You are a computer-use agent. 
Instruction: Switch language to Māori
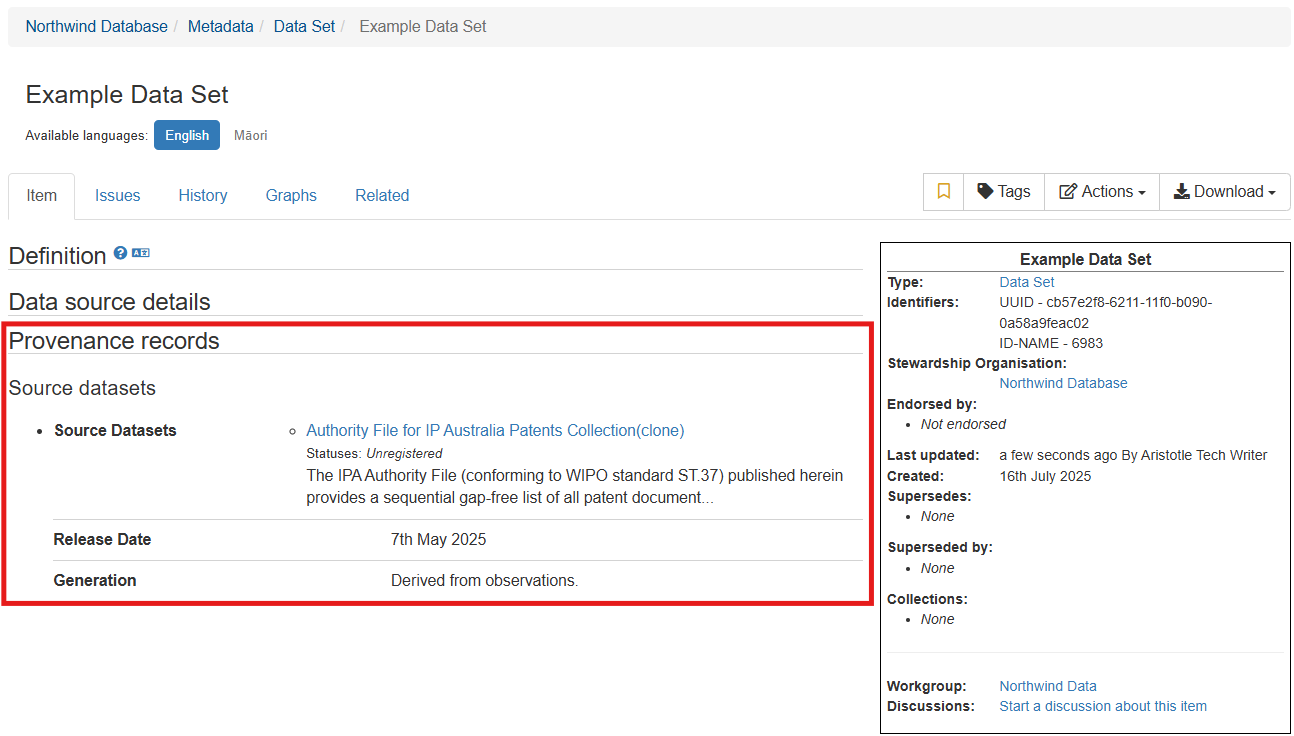[250, 136]
